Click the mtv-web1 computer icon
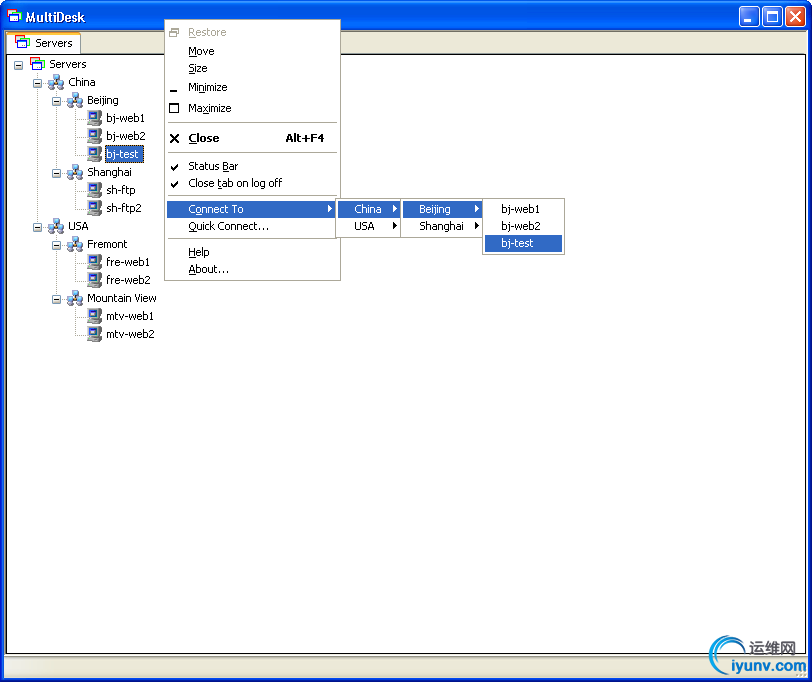 click(94, 316)
